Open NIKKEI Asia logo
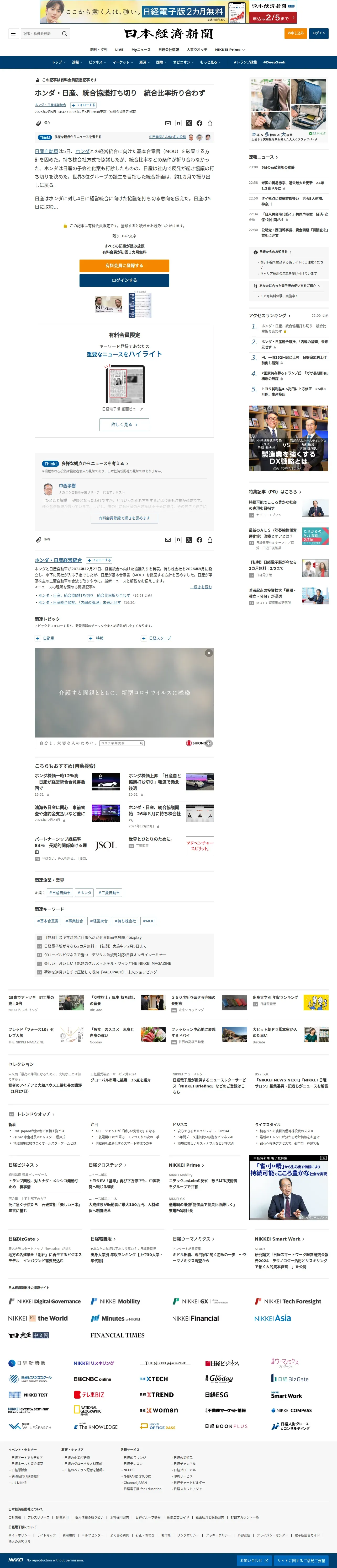This screenshot has height=1568, width=337. tap(272, 1318)
